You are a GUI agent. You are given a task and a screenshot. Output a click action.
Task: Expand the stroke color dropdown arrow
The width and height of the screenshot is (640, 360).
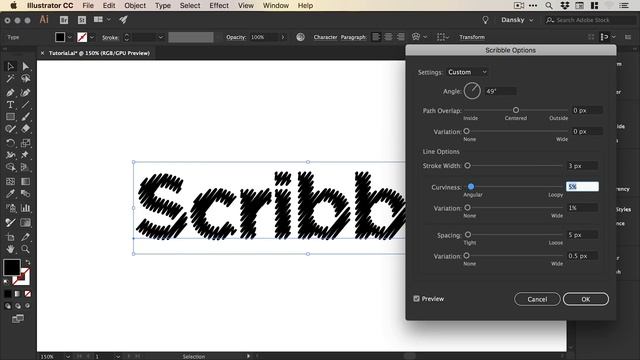point(92,37)
